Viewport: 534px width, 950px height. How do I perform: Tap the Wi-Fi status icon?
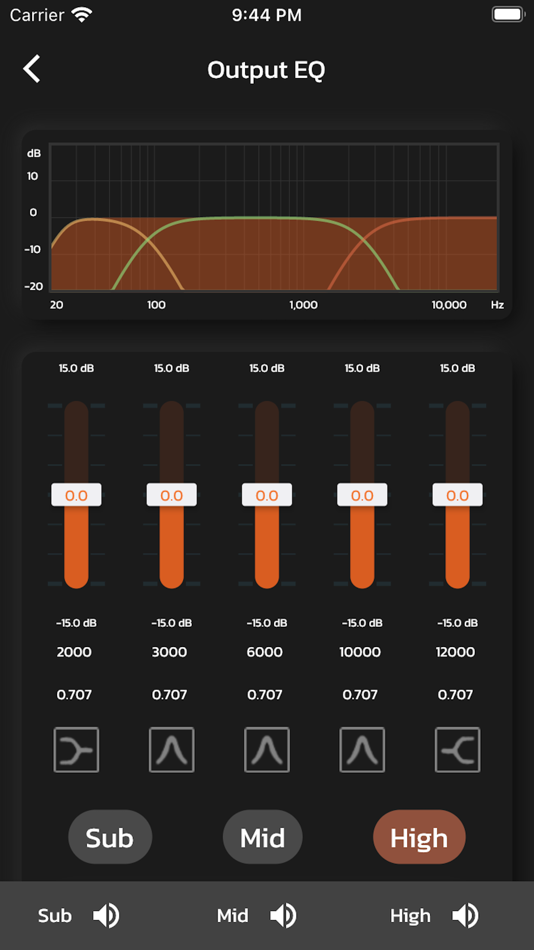(81, 15)
